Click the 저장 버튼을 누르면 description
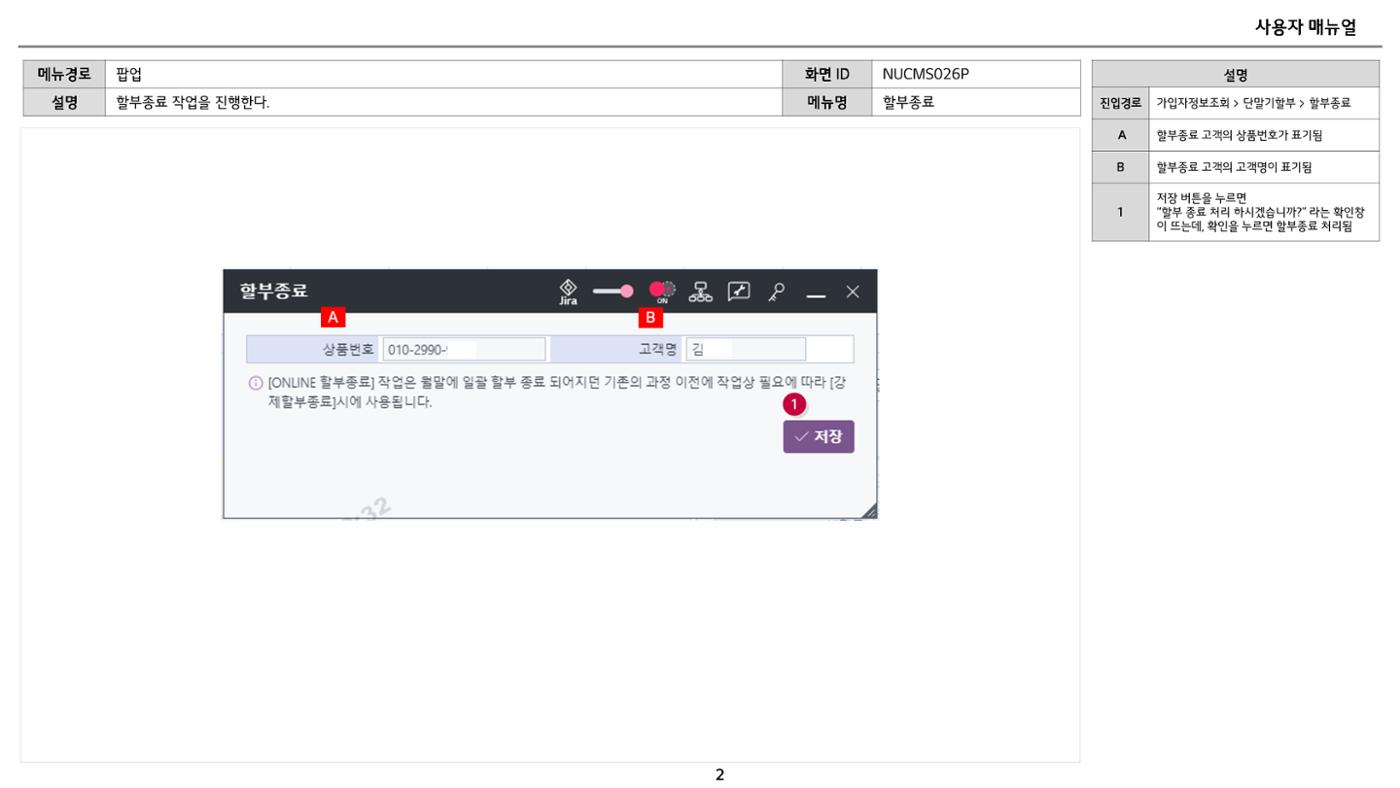 click(1260, 212)
